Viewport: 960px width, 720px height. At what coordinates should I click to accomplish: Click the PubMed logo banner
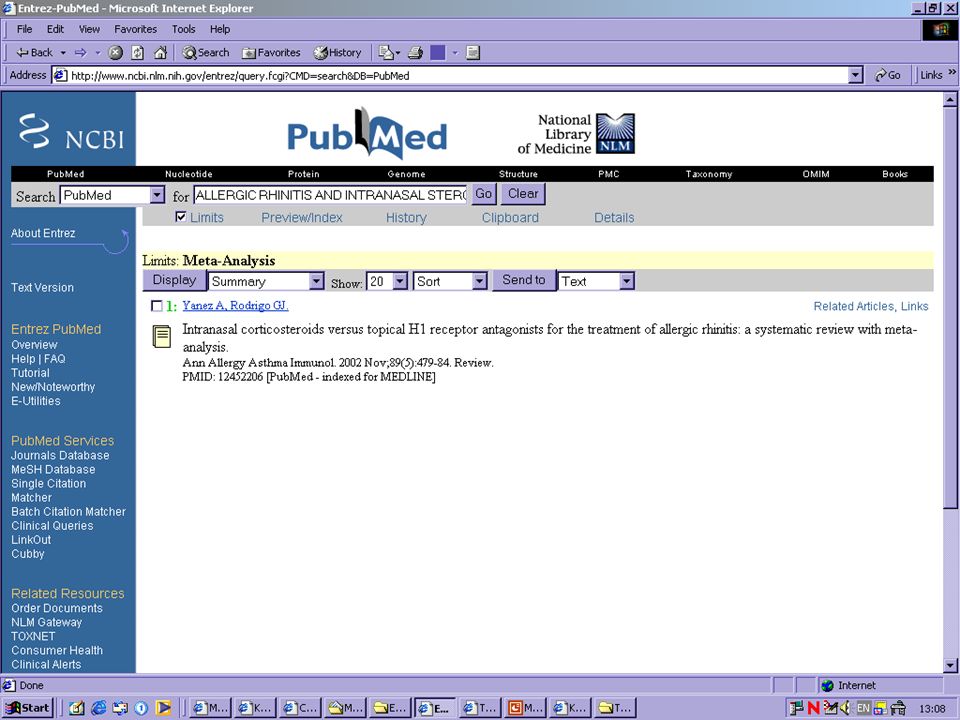click(367, 133)
